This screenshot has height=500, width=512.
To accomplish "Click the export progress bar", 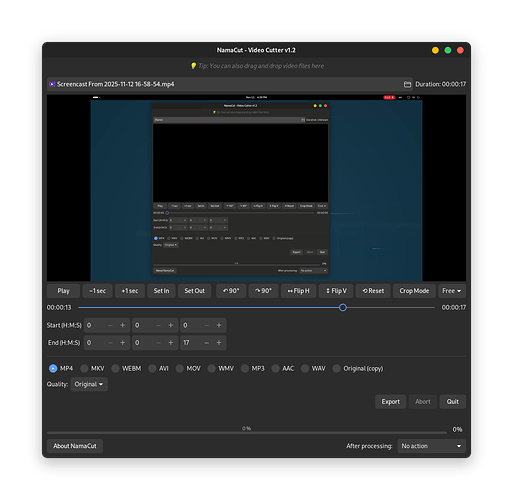I will point(247,432).
